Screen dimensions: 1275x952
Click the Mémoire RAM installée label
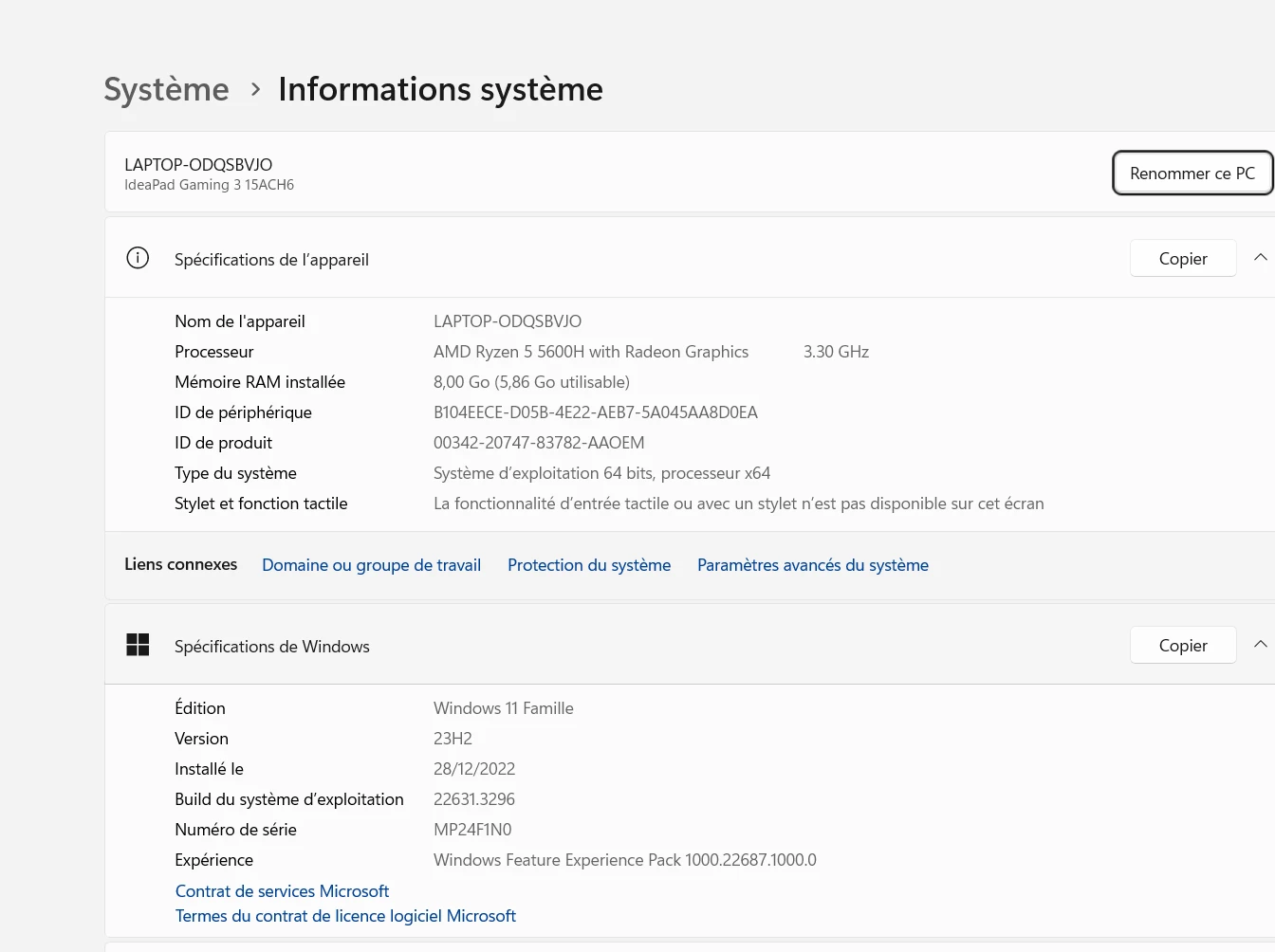click(260, 382)
